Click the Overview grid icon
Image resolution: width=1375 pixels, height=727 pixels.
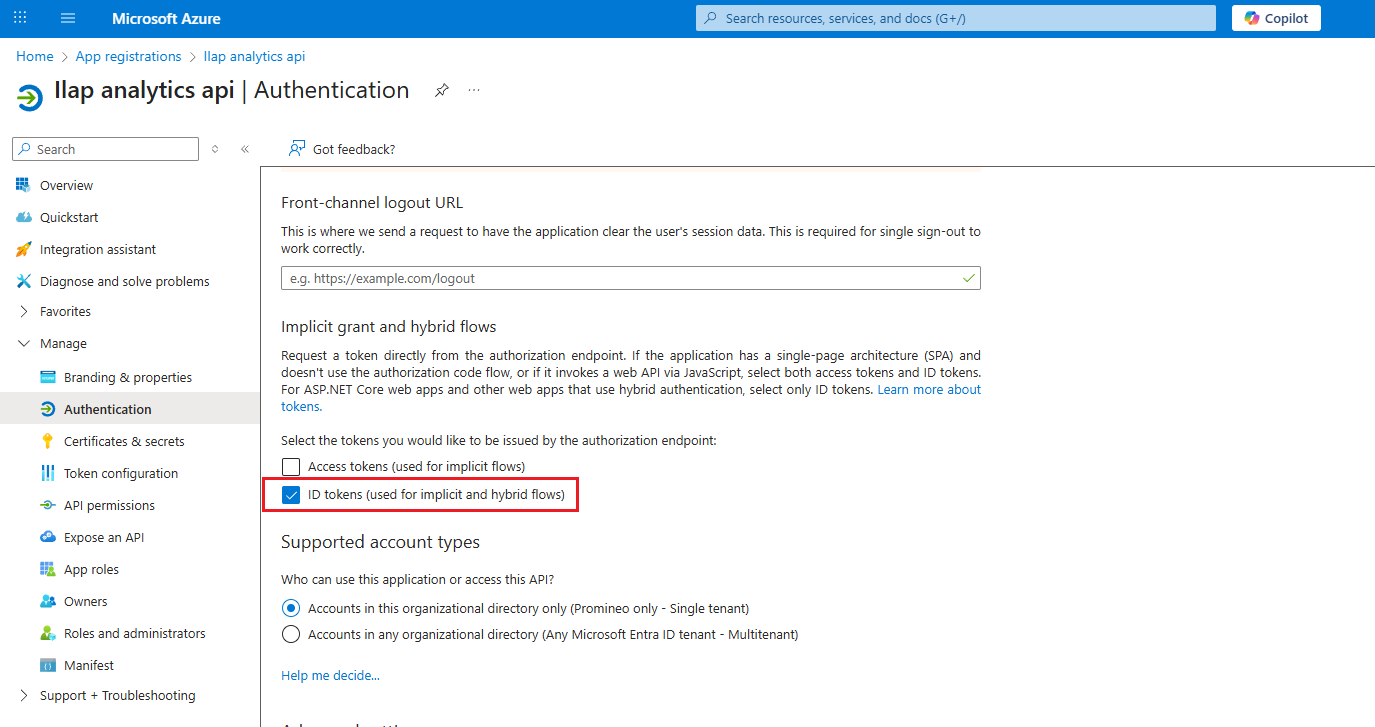23,185
